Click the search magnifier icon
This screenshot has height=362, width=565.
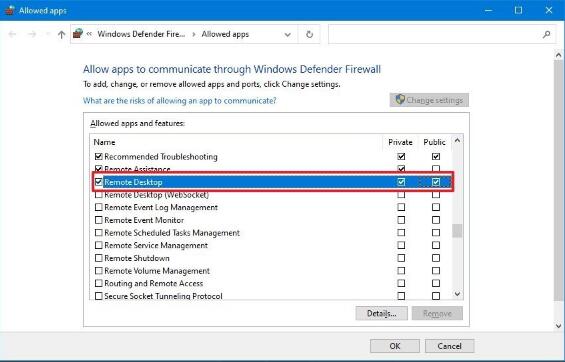point(546,34)
